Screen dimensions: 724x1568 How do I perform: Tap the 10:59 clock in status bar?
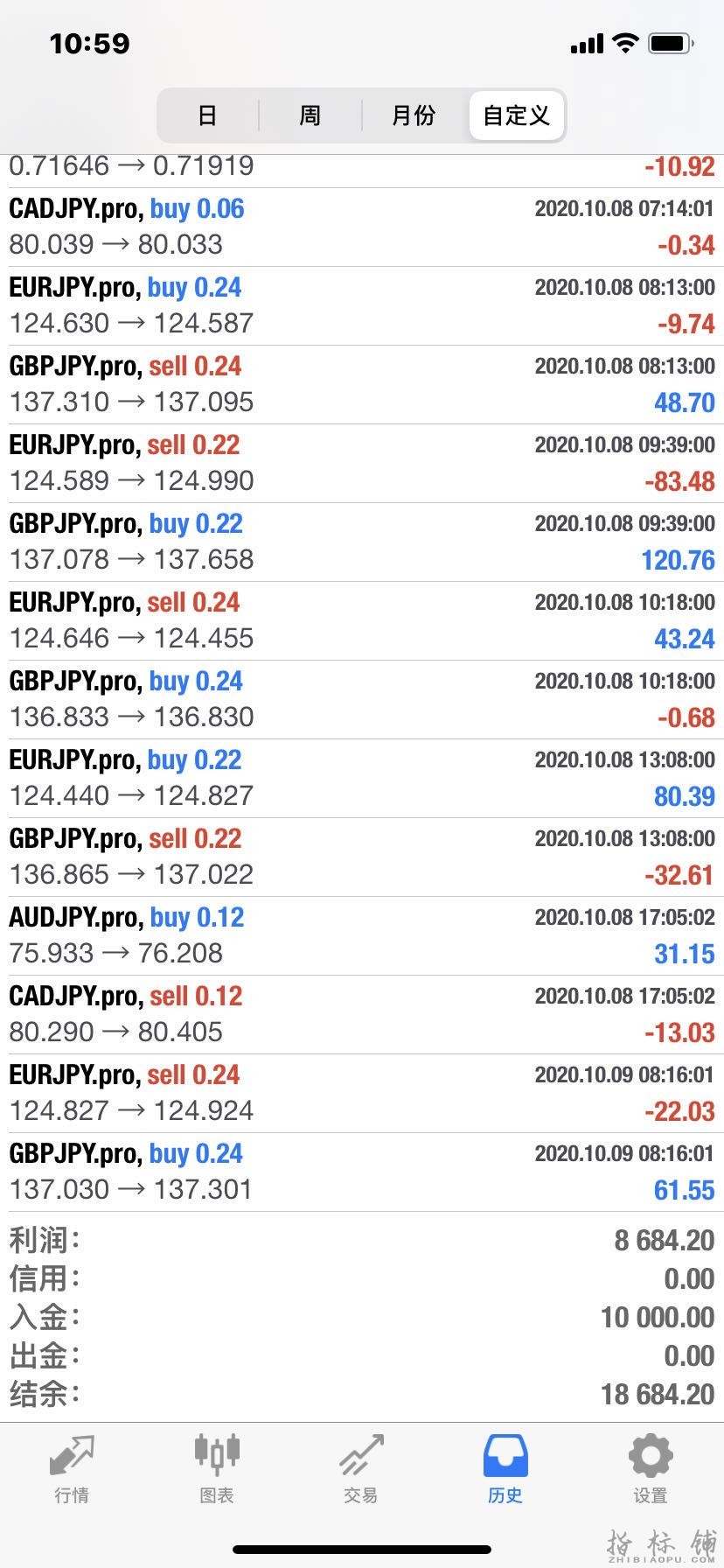[89, 43]
